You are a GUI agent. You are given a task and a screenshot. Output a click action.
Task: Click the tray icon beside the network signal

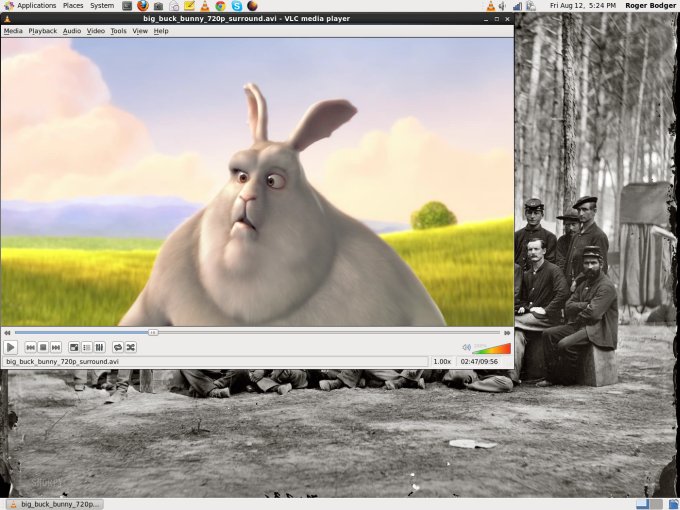coord(531,6)
